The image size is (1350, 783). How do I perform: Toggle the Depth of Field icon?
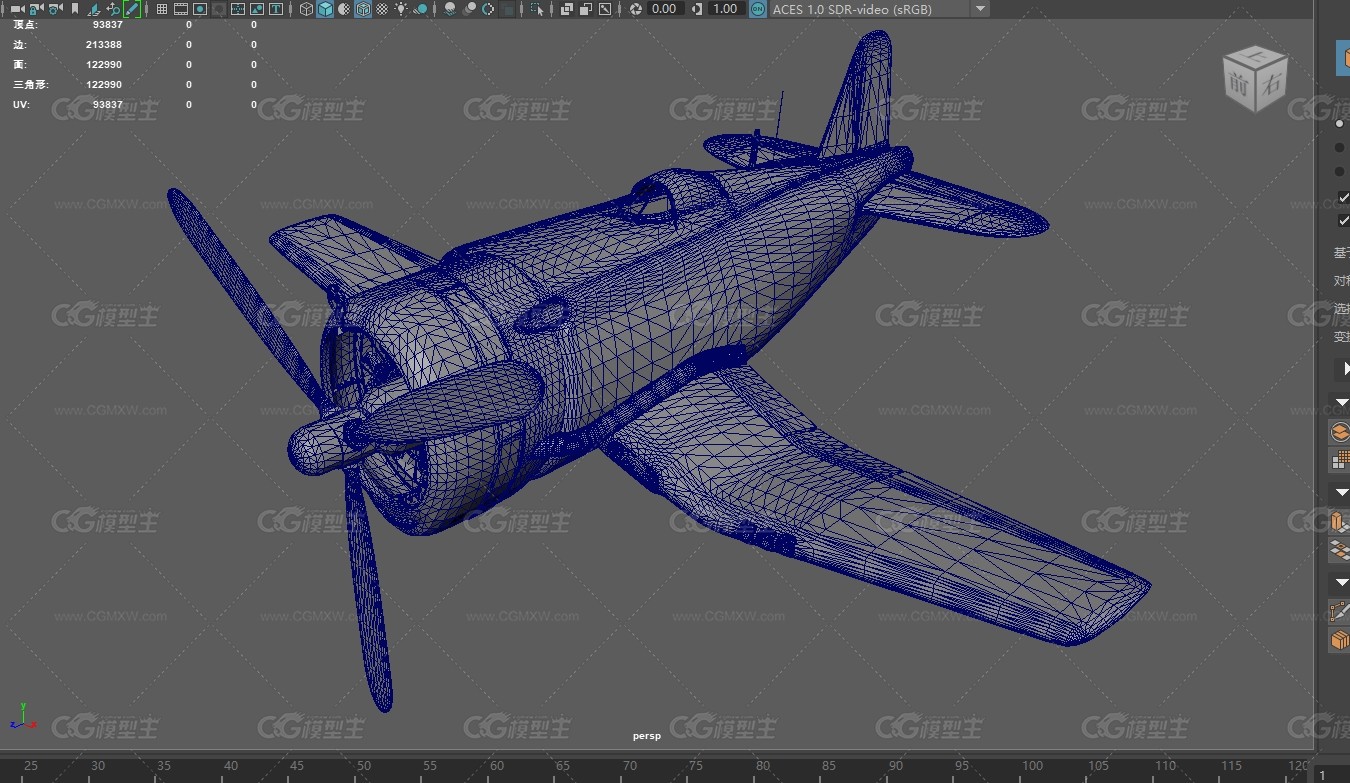point(508,9)
